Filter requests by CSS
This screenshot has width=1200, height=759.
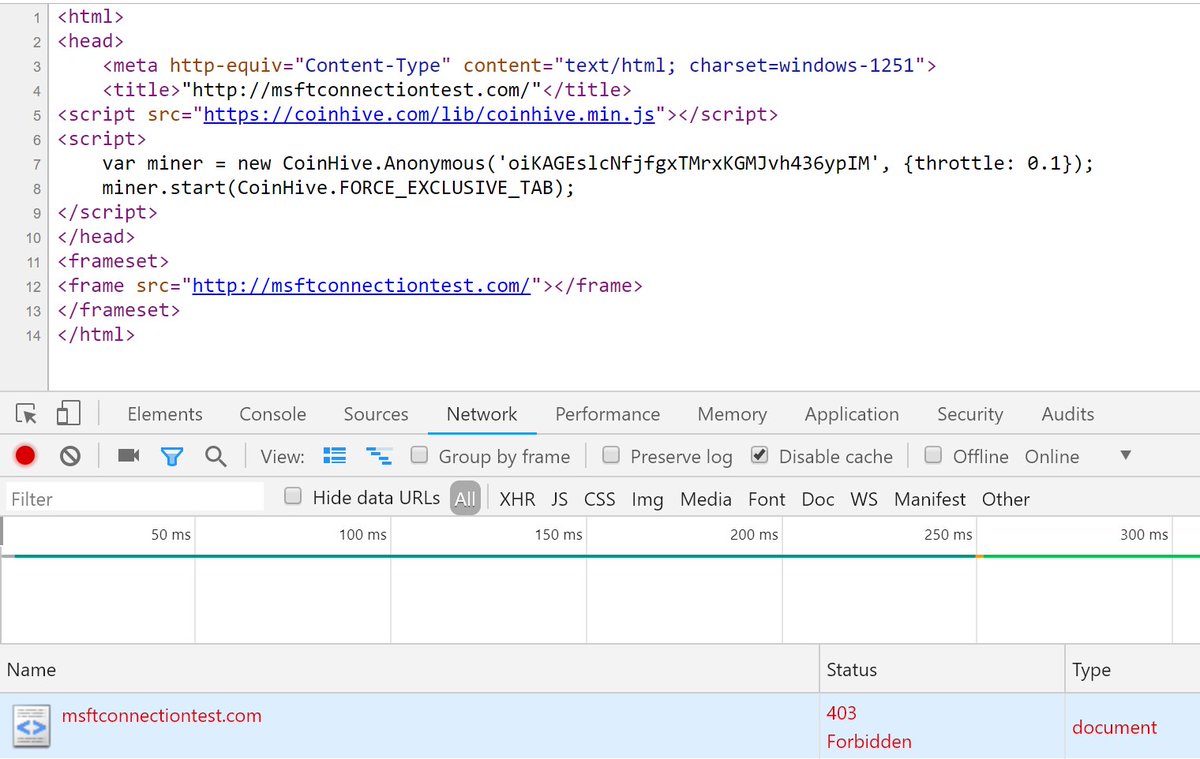tap(600, 499)
